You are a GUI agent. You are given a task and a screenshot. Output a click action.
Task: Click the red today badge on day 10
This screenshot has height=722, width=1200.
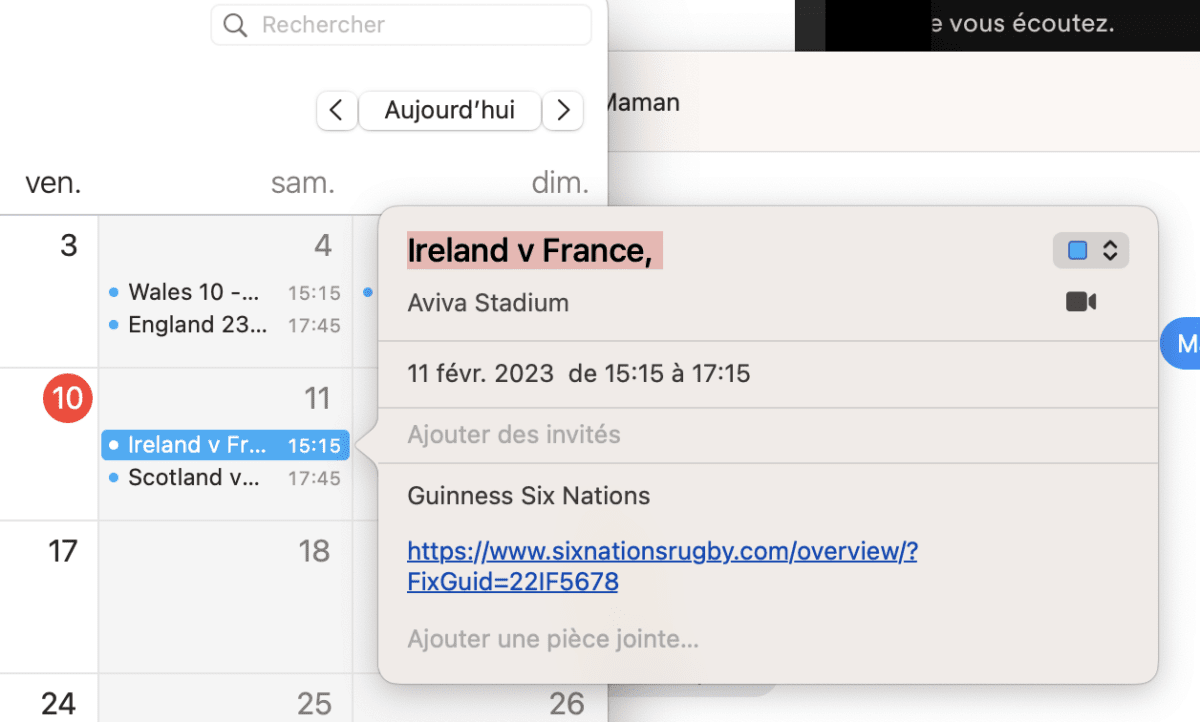coord(67,398)
